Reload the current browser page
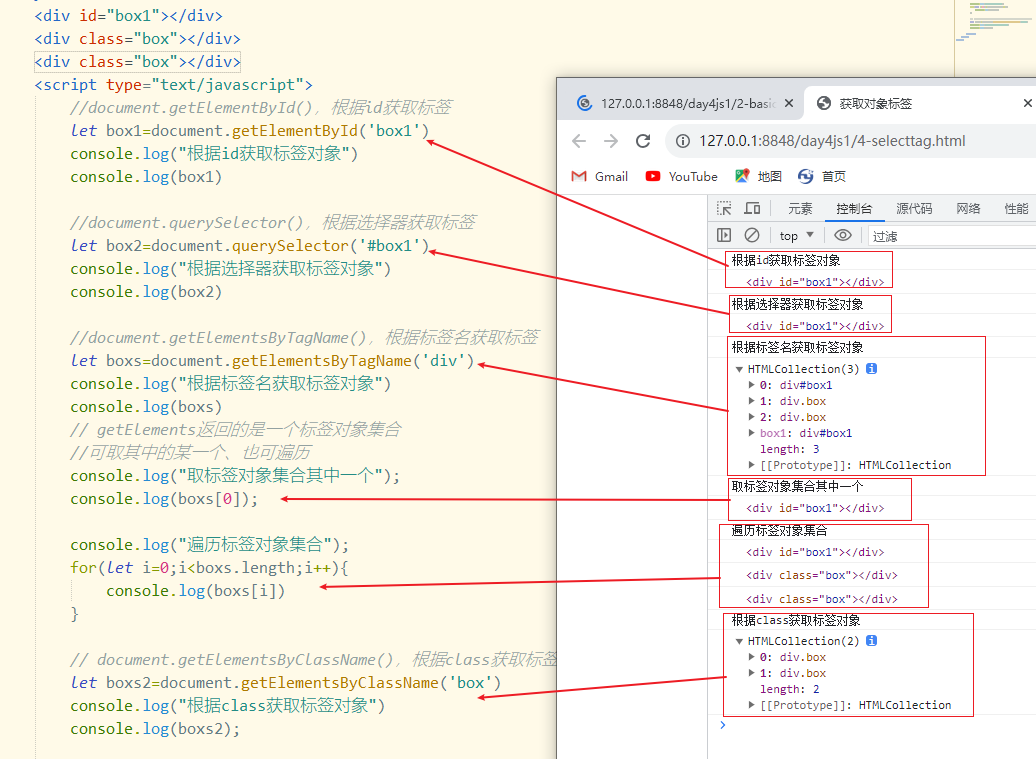This screenshot has width=1036, height=759. pos(643,141)
